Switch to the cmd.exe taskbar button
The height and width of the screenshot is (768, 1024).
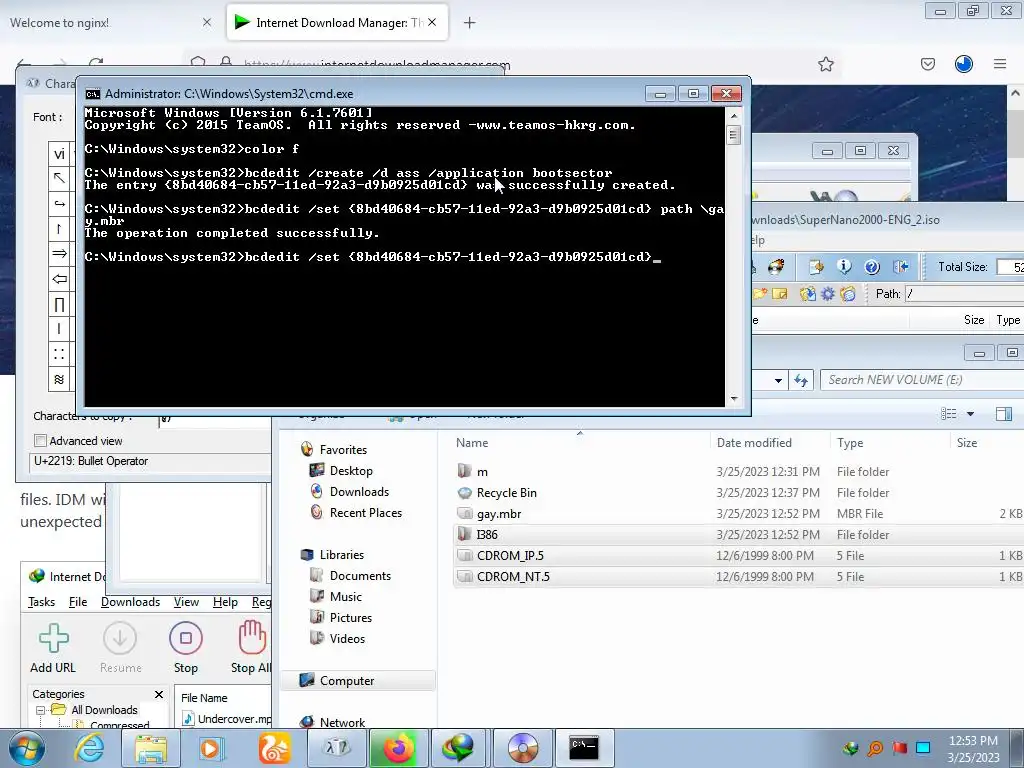(x=584, y=747)
